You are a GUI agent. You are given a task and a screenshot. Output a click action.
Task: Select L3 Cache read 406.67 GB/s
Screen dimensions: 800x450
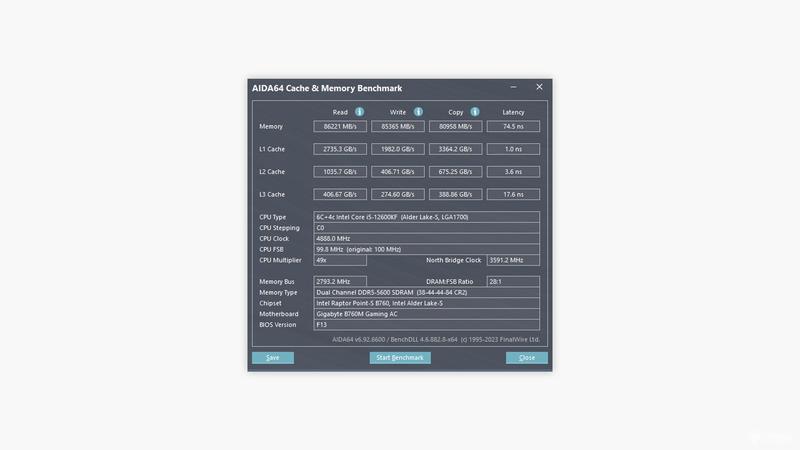point(340,194)
